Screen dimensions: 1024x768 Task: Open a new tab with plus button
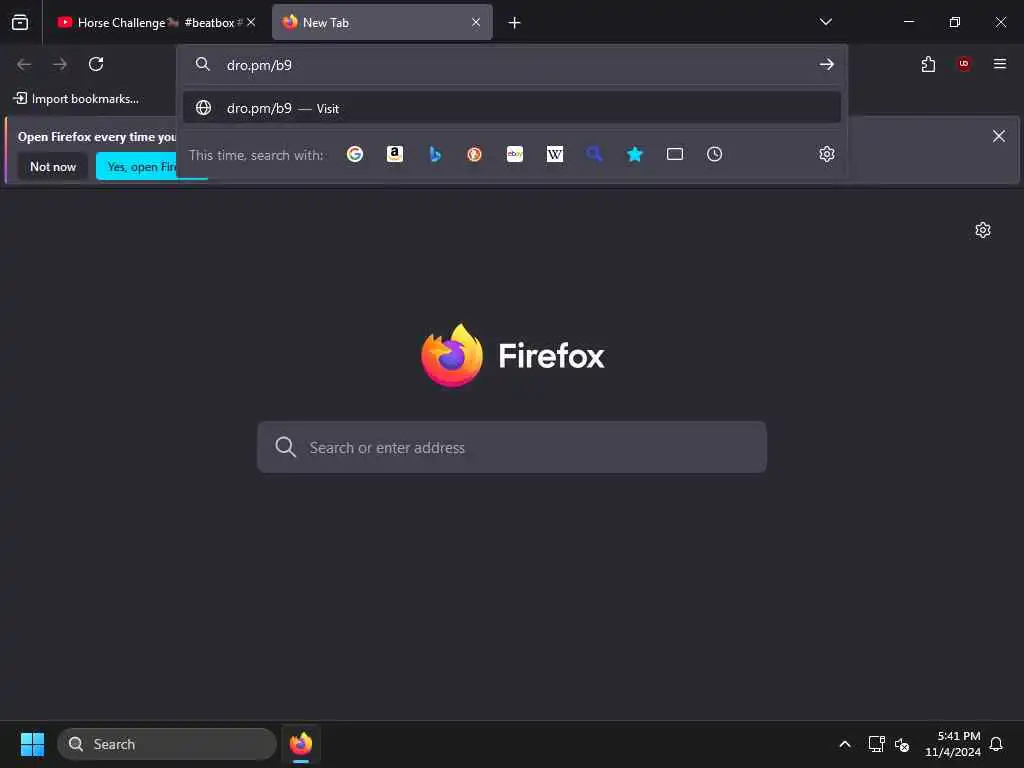point(515,23)
